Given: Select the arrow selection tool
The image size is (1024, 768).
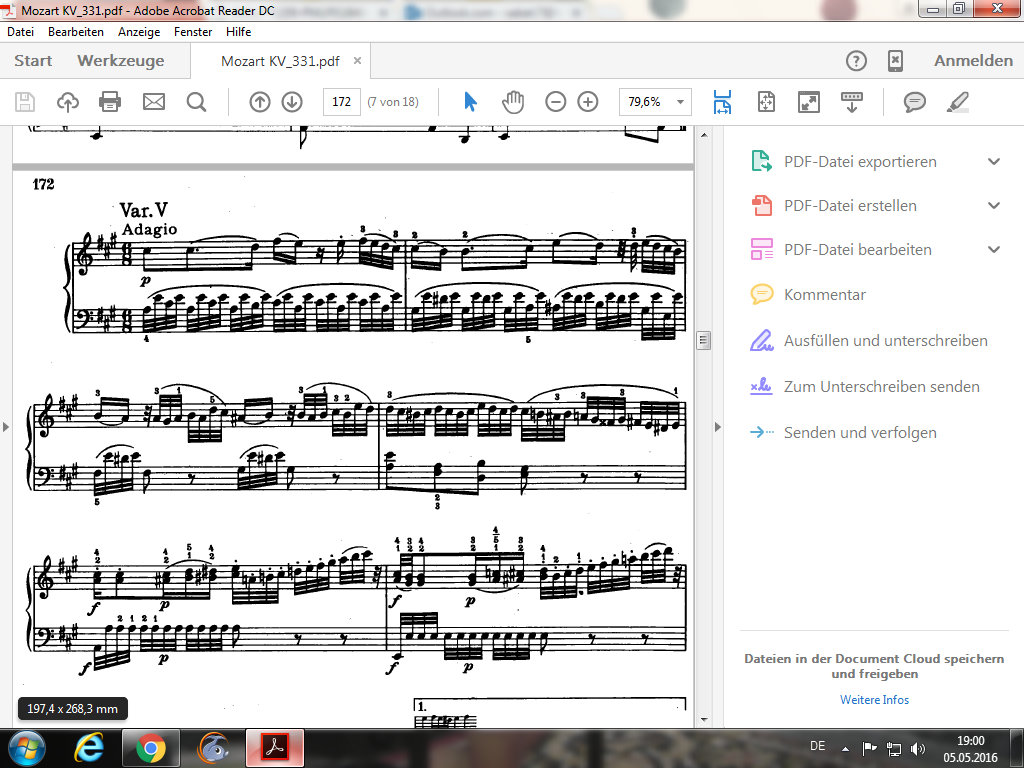Looking at the screenshot, I should (470, 102).
